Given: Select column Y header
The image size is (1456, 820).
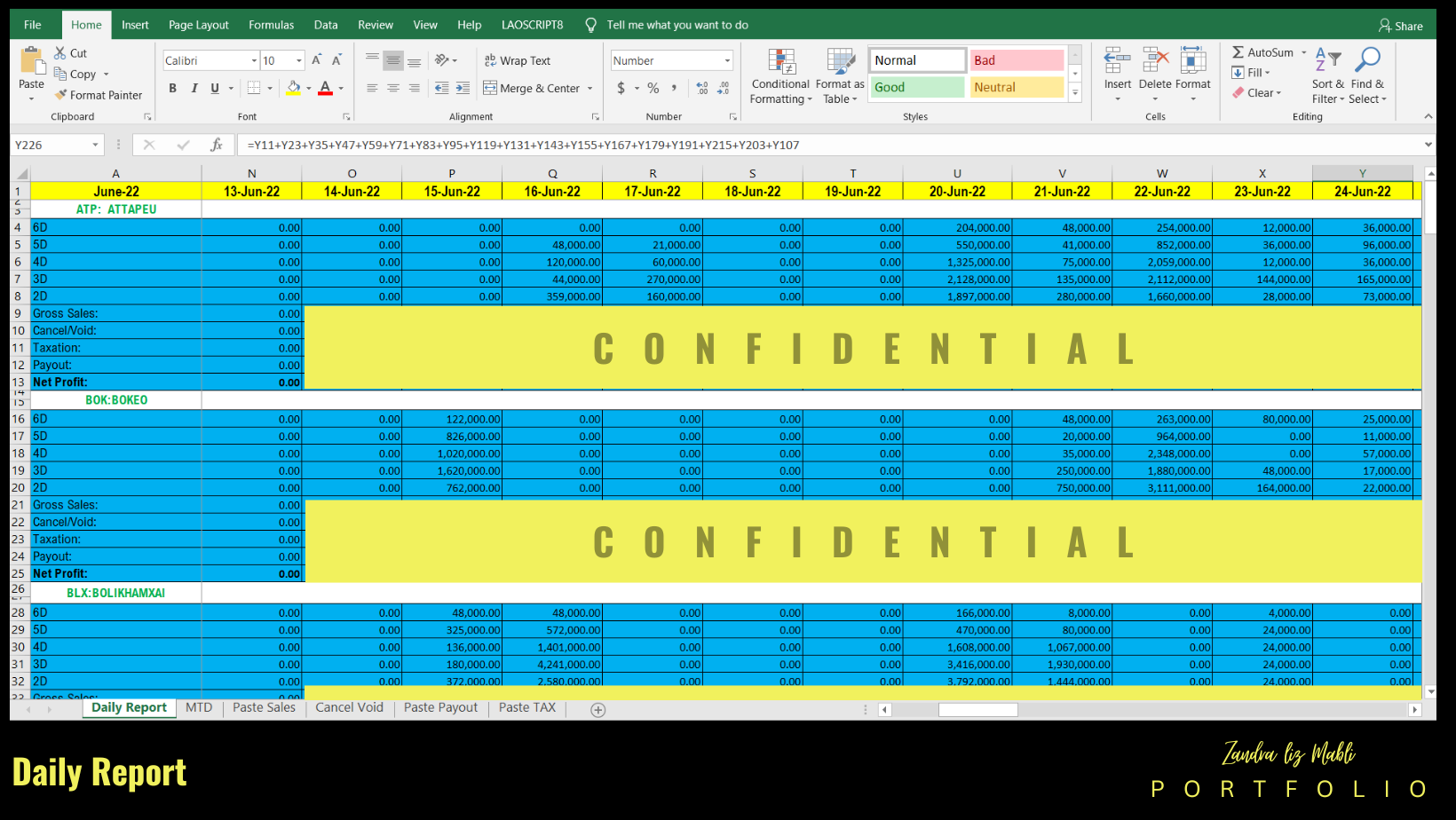Looking at the screenshot, I should [1362, 173].
